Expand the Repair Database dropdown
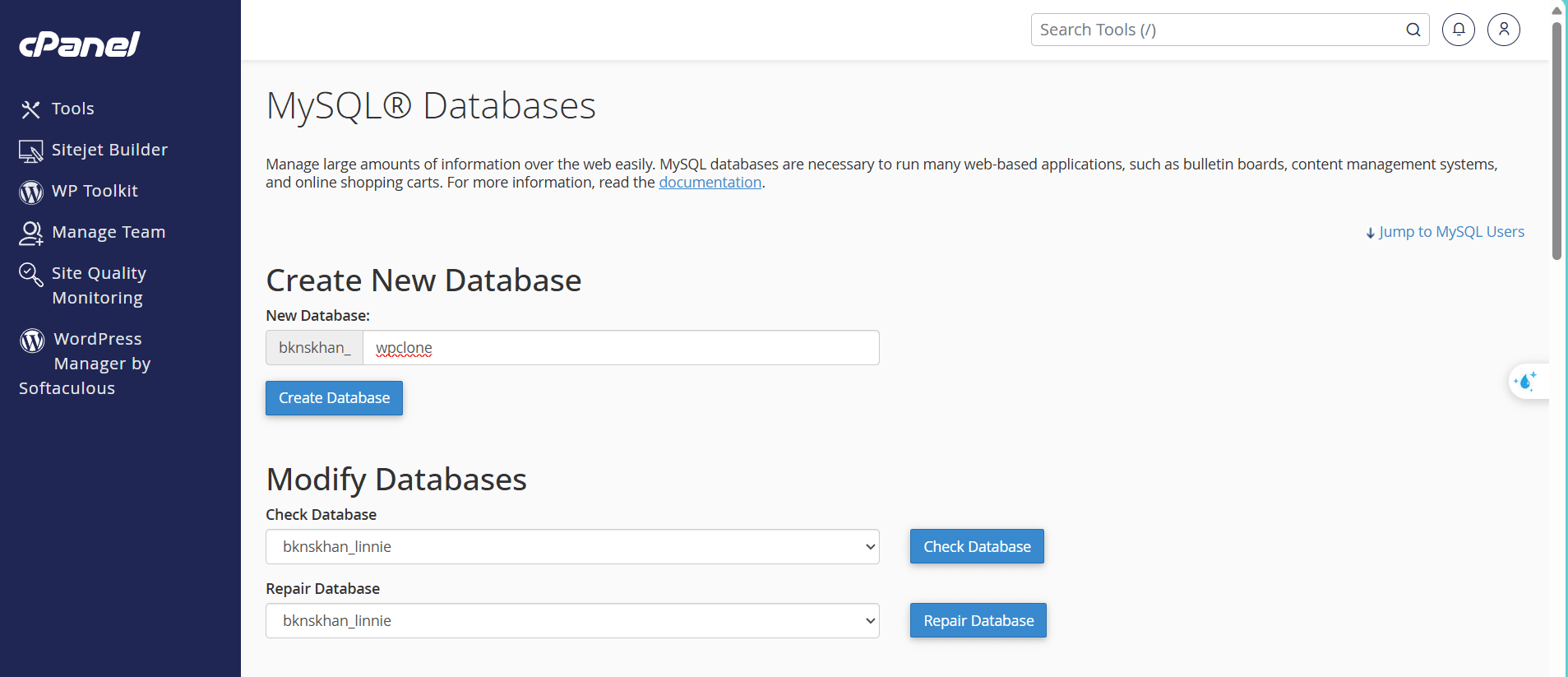Screen dimensions: 1568x677 [572, 621]
